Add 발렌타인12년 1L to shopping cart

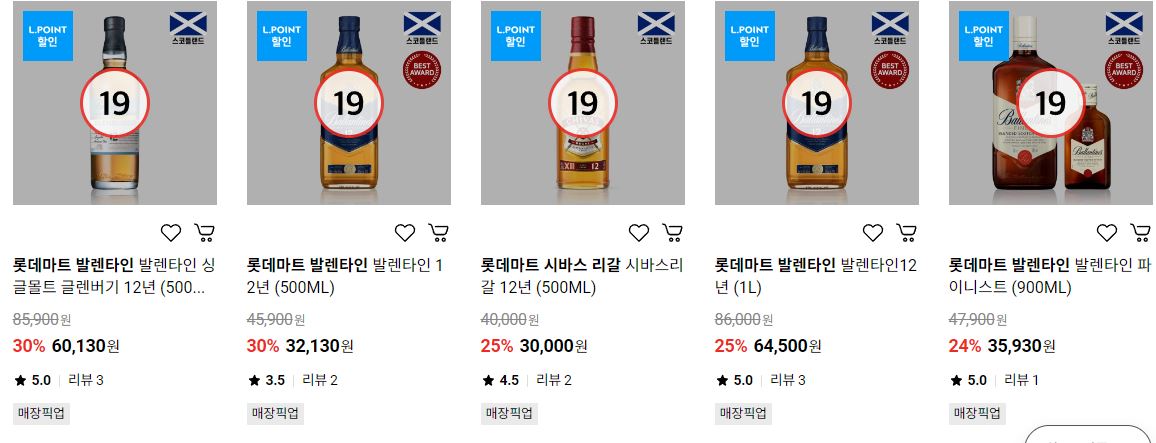pos(907,233)
